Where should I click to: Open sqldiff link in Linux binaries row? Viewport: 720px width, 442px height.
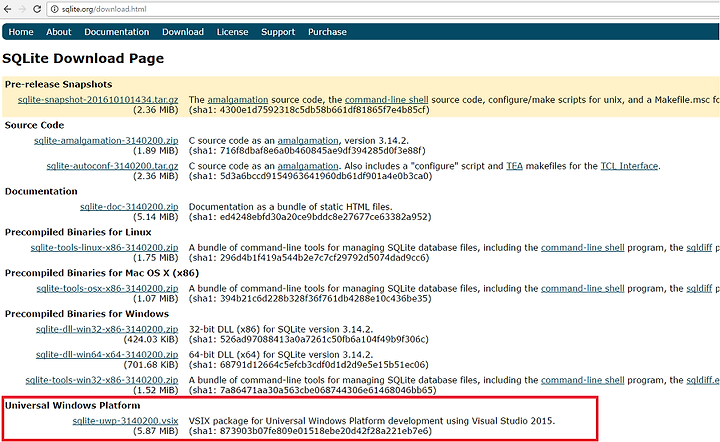point(699,248)
